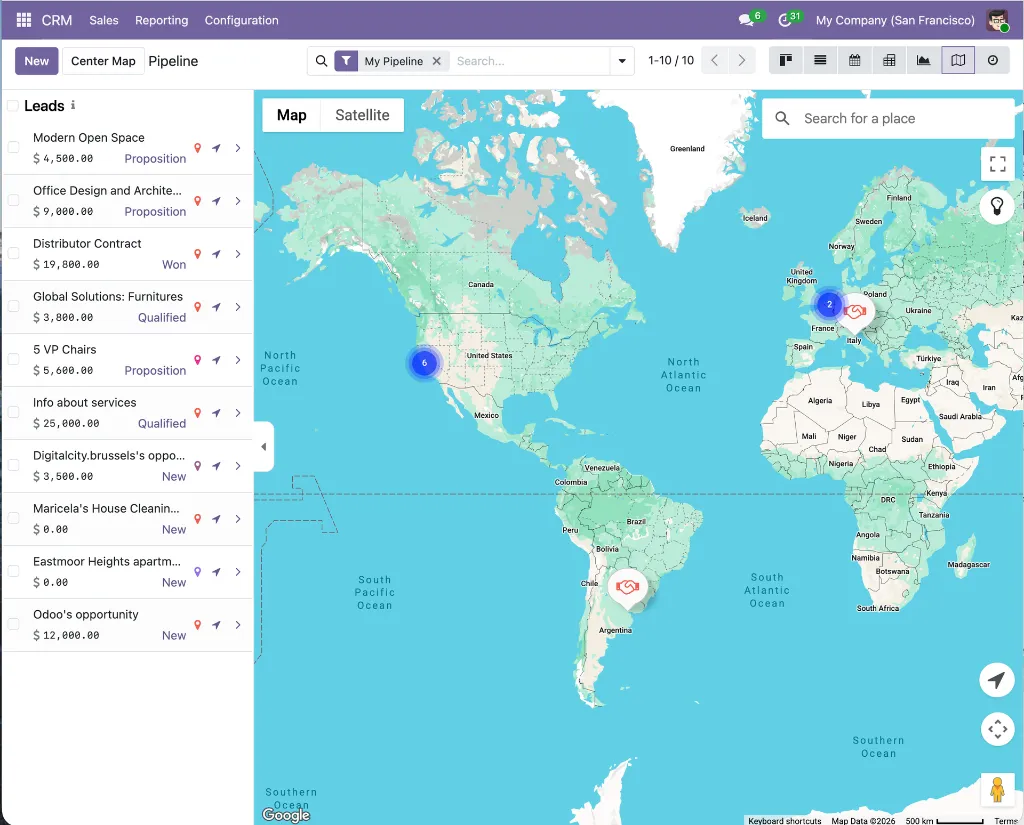
Task: Remove the My Pipeline filter
Action: coord(437,61)
